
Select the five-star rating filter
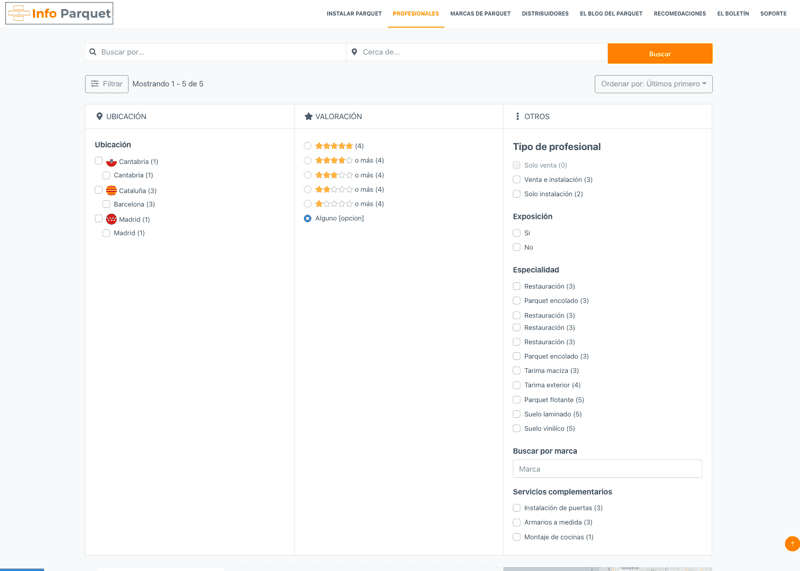point(308,146)
